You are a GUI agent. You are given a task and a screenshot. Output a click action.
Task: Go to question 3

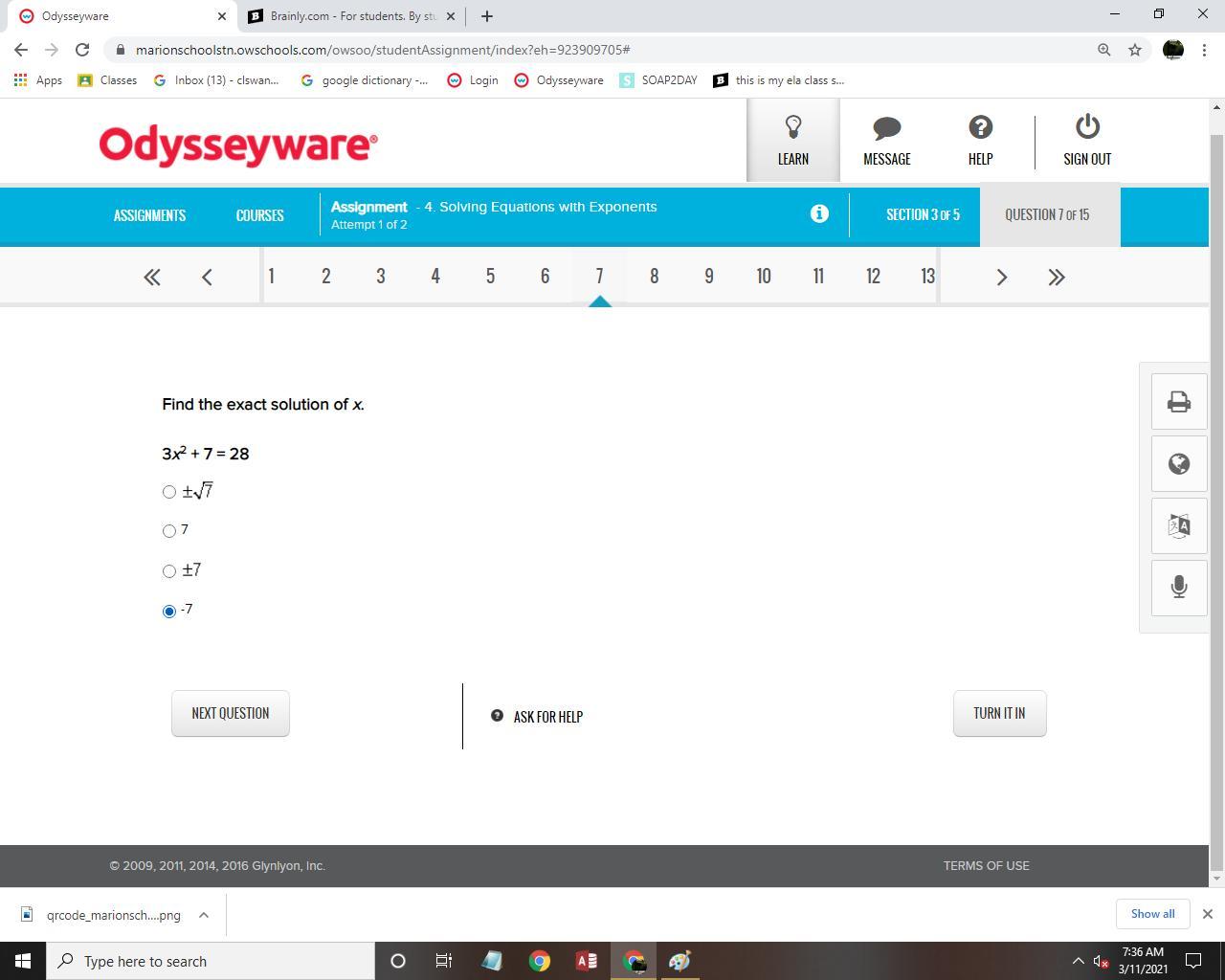(x=381, y=277)
